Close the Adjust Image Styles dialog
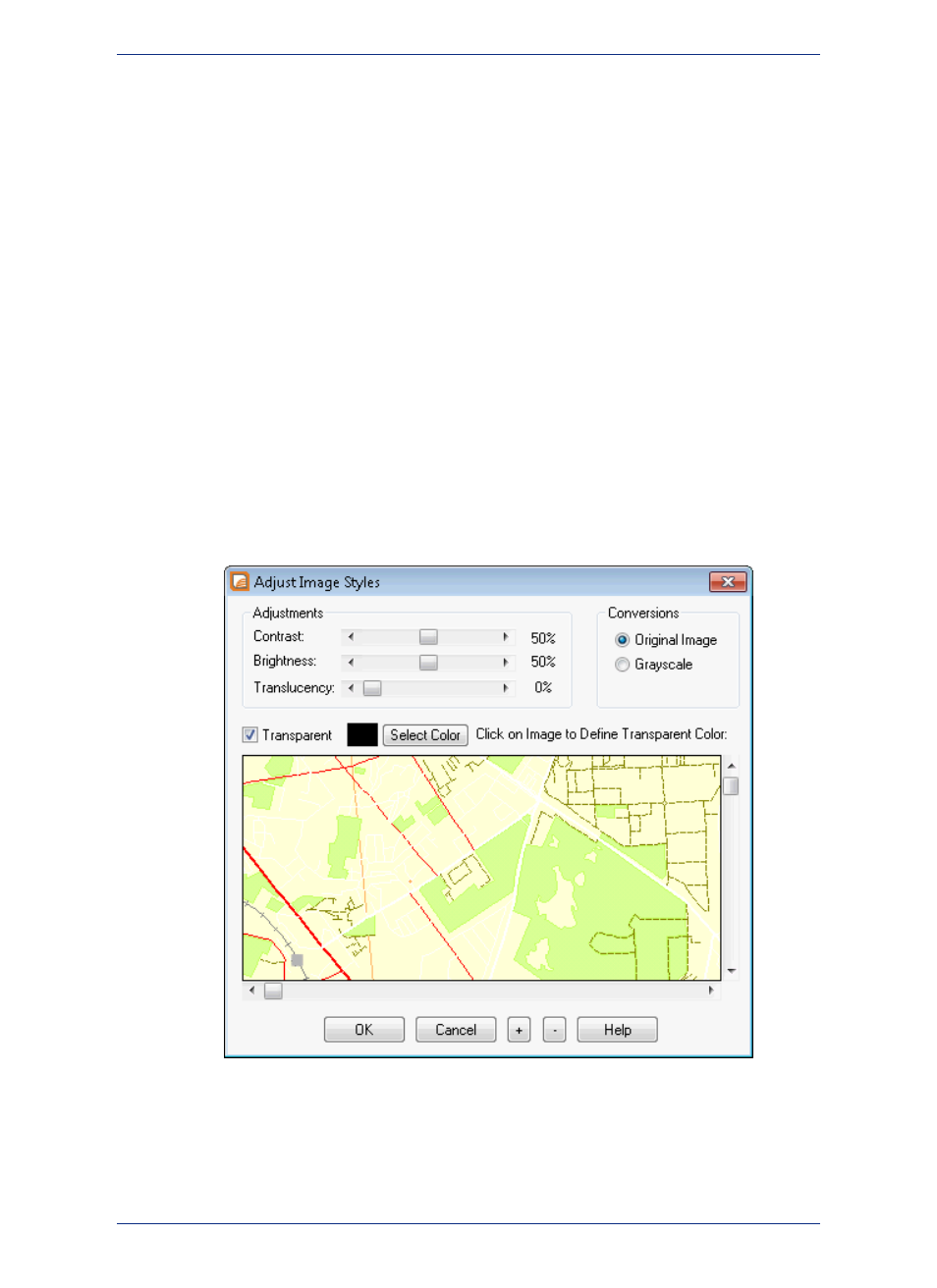Viewport: 937px width, 1288px height. (728, 582)
